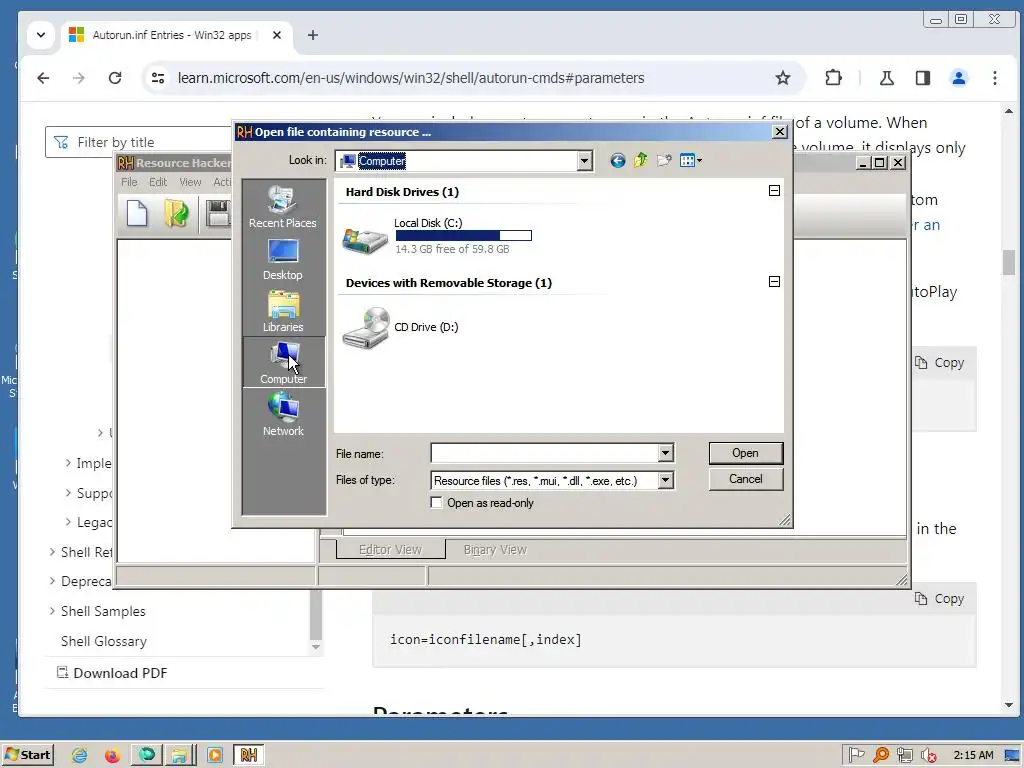Reload the browser page
This screenshot has height=768, width=1024.
[x=115, y=78]
